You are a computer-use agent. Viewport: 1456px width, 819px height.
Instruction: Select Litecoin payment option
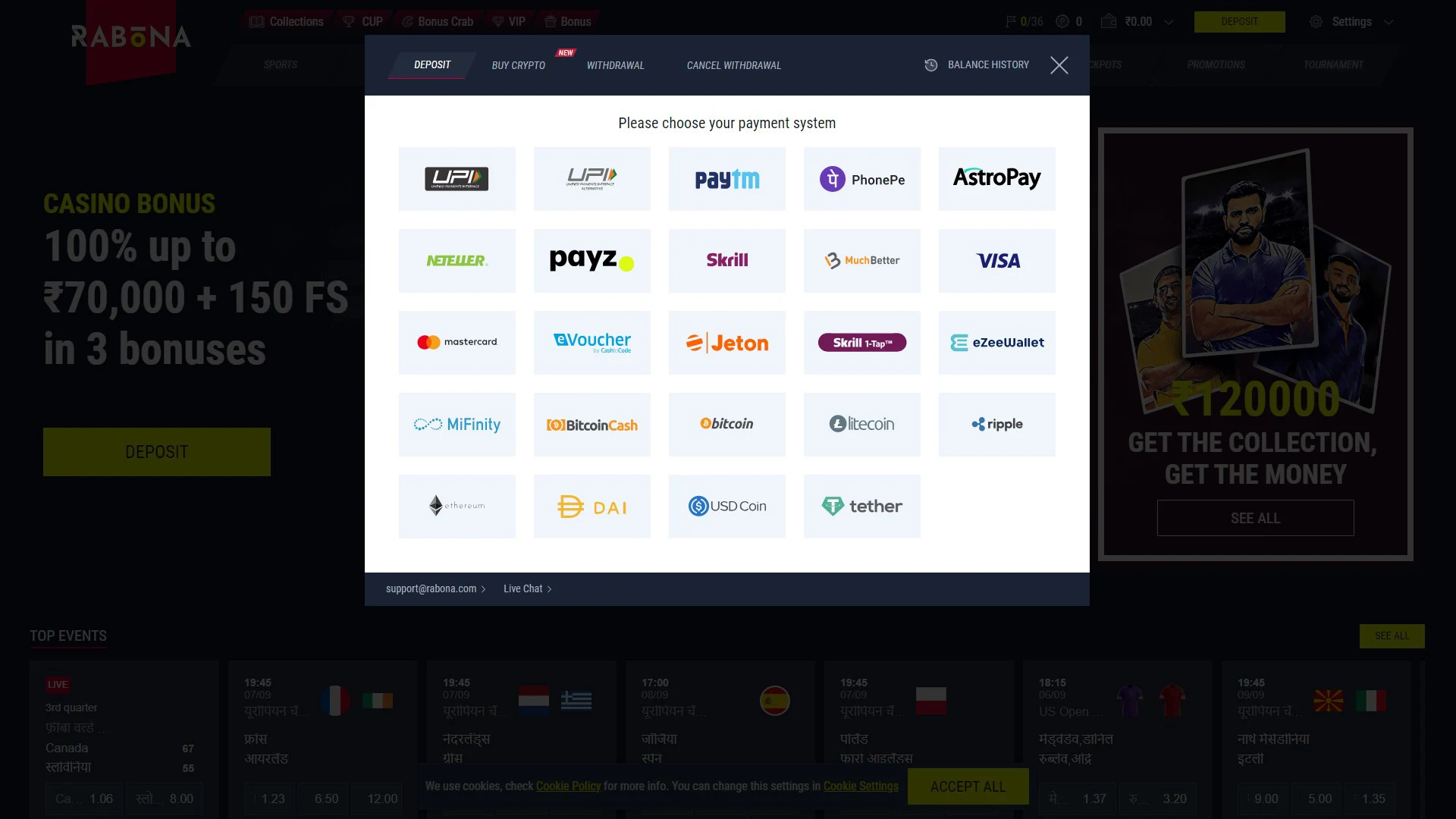tap(862, 423)
